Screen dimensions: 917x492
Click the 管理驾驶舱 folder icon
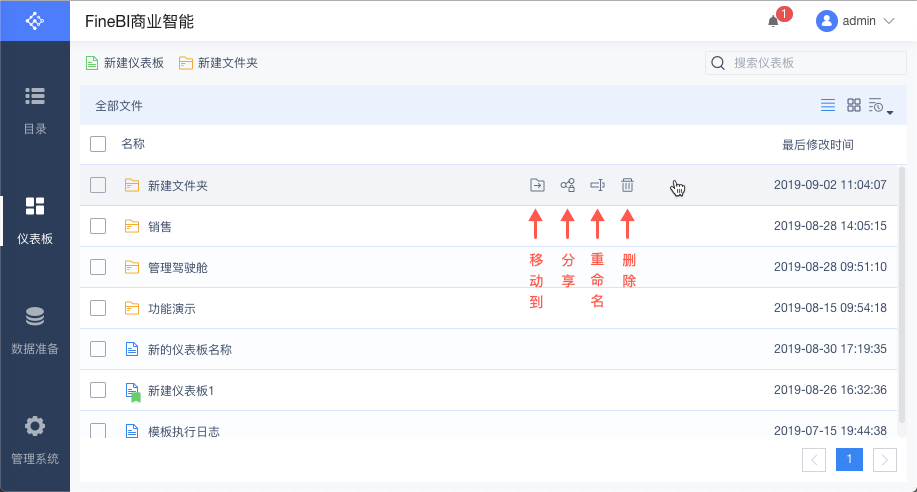pyautogui.click(x=132, y=267)
